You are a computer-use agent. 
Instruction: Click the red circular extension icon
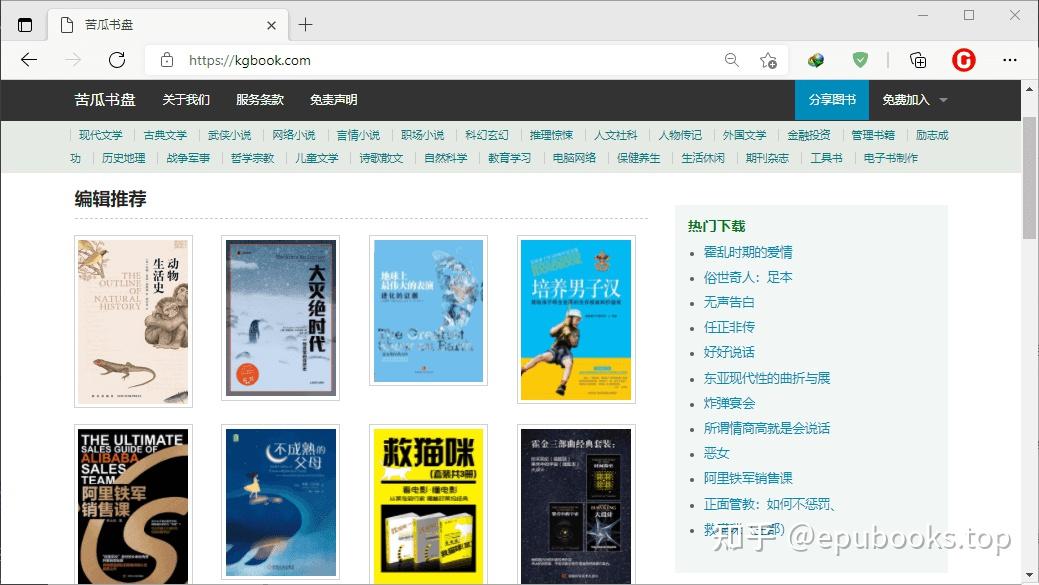coord(963,60)
